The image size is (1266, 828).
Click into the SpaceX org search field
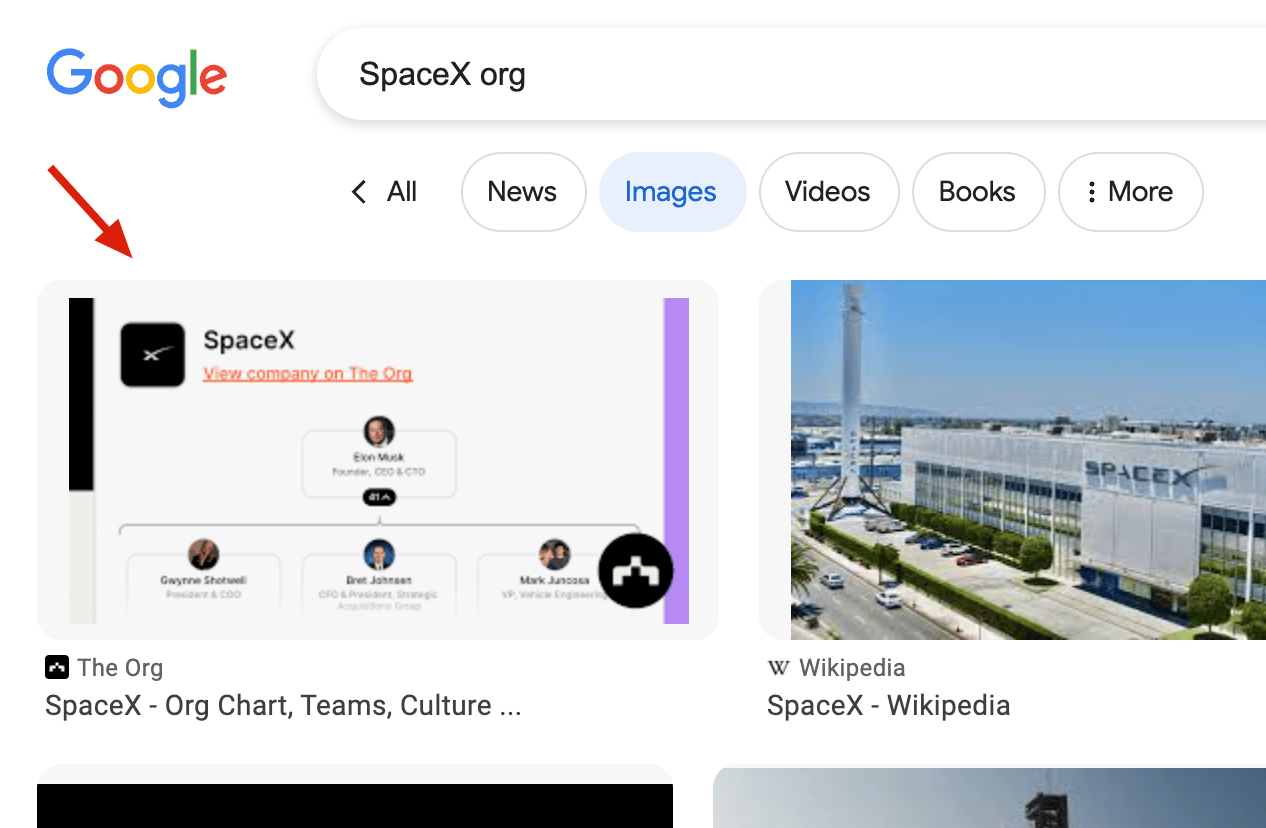click(790, 75)
